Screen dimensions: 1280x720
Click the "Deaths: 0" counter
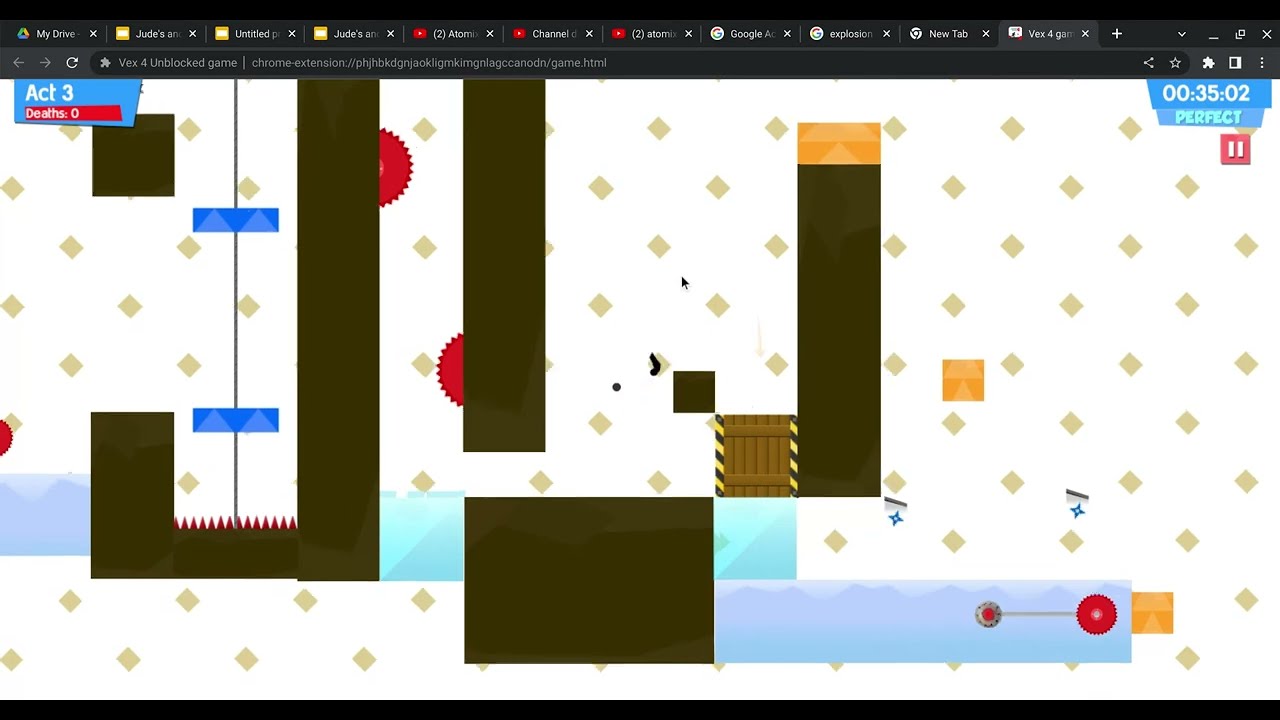coord(52,114)
